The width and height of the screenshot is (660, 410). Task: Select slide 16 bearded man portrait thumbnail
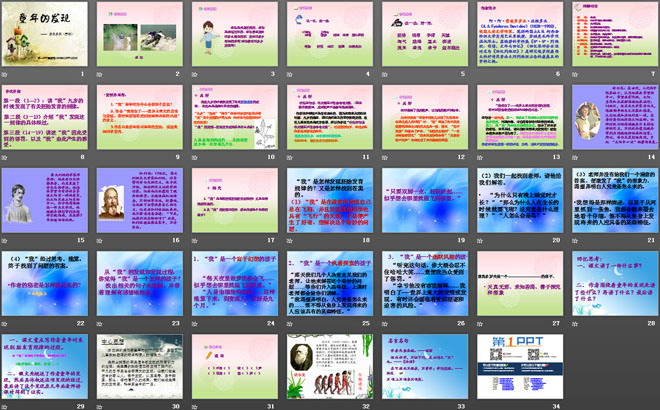(140, 200)
